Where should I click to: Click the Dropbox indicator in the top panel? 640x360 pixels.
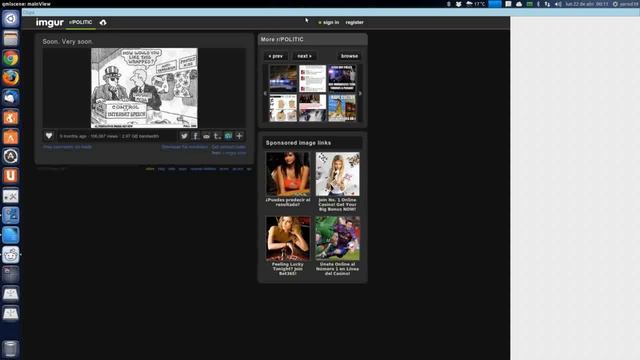coord(458,4)
